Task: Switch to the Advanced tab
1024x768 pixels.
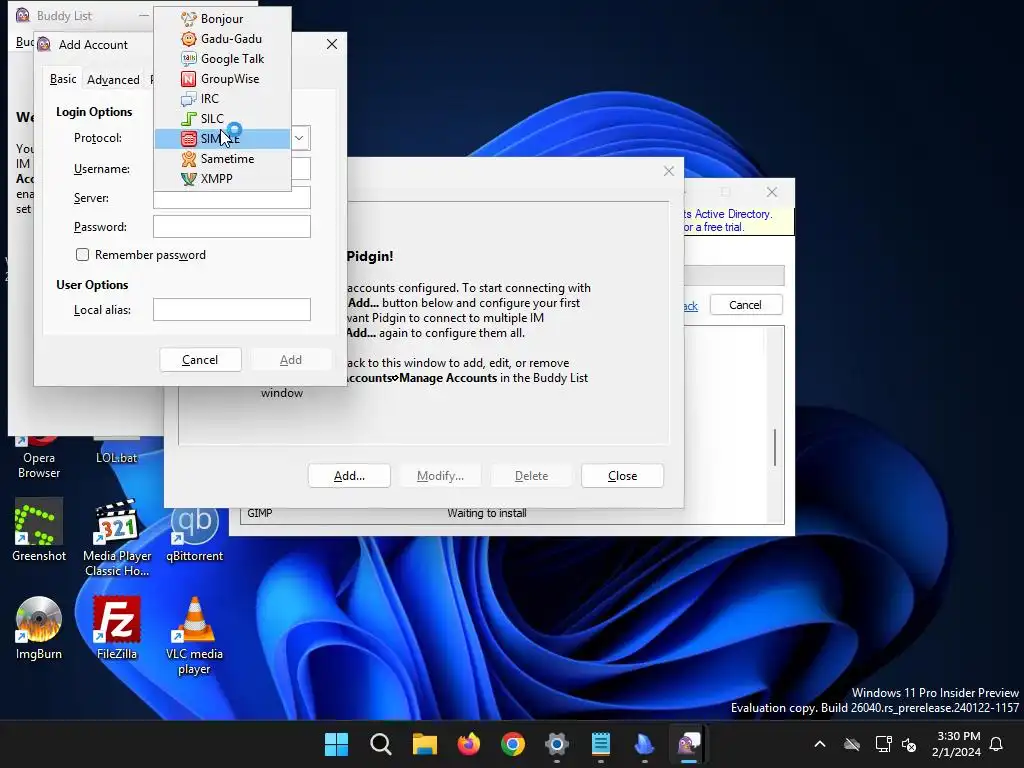Action: 113,80
